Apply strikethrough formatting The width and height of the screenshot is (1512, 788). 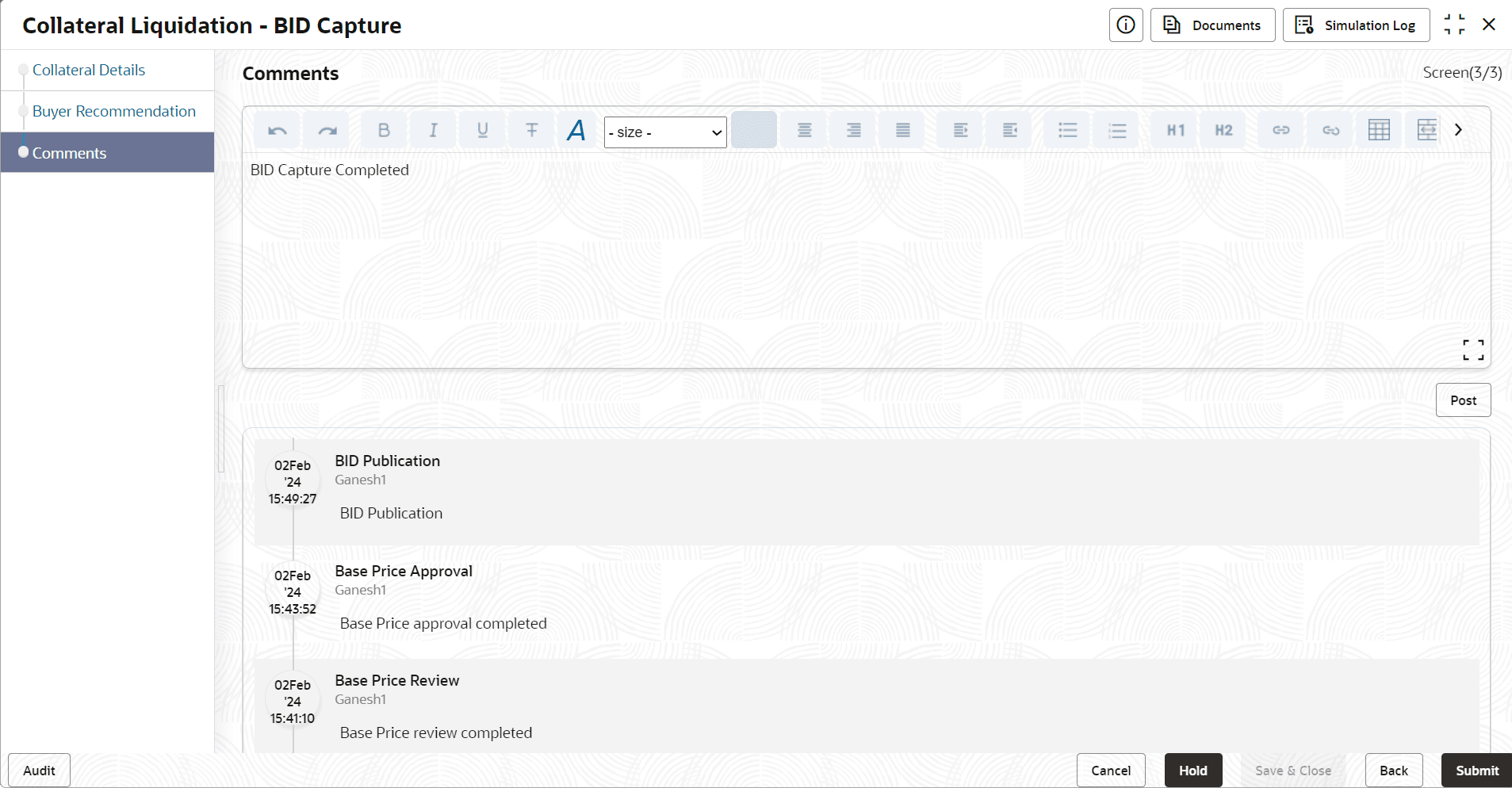pos(532,131)
